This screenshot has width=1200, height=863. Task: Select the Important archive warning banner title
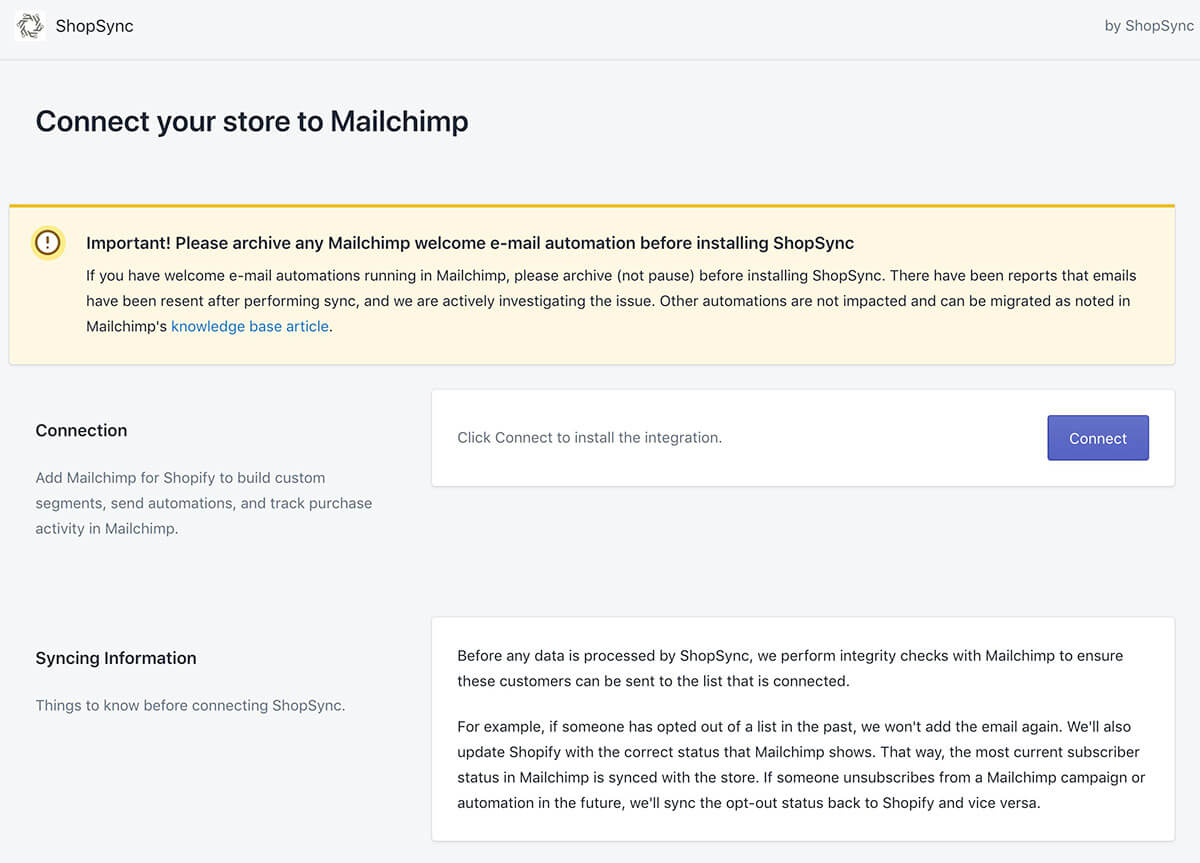click(470, 243)
